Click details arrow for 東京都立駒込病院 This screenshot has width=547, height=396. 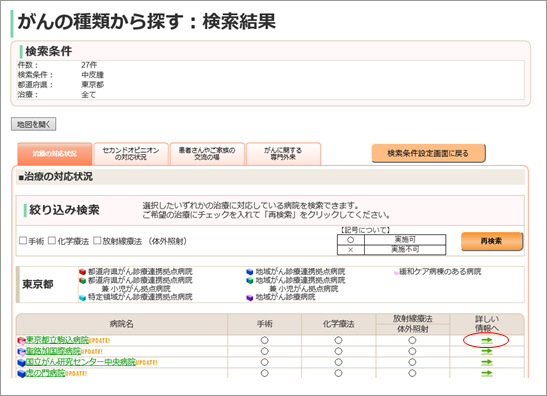coord(487,340)
